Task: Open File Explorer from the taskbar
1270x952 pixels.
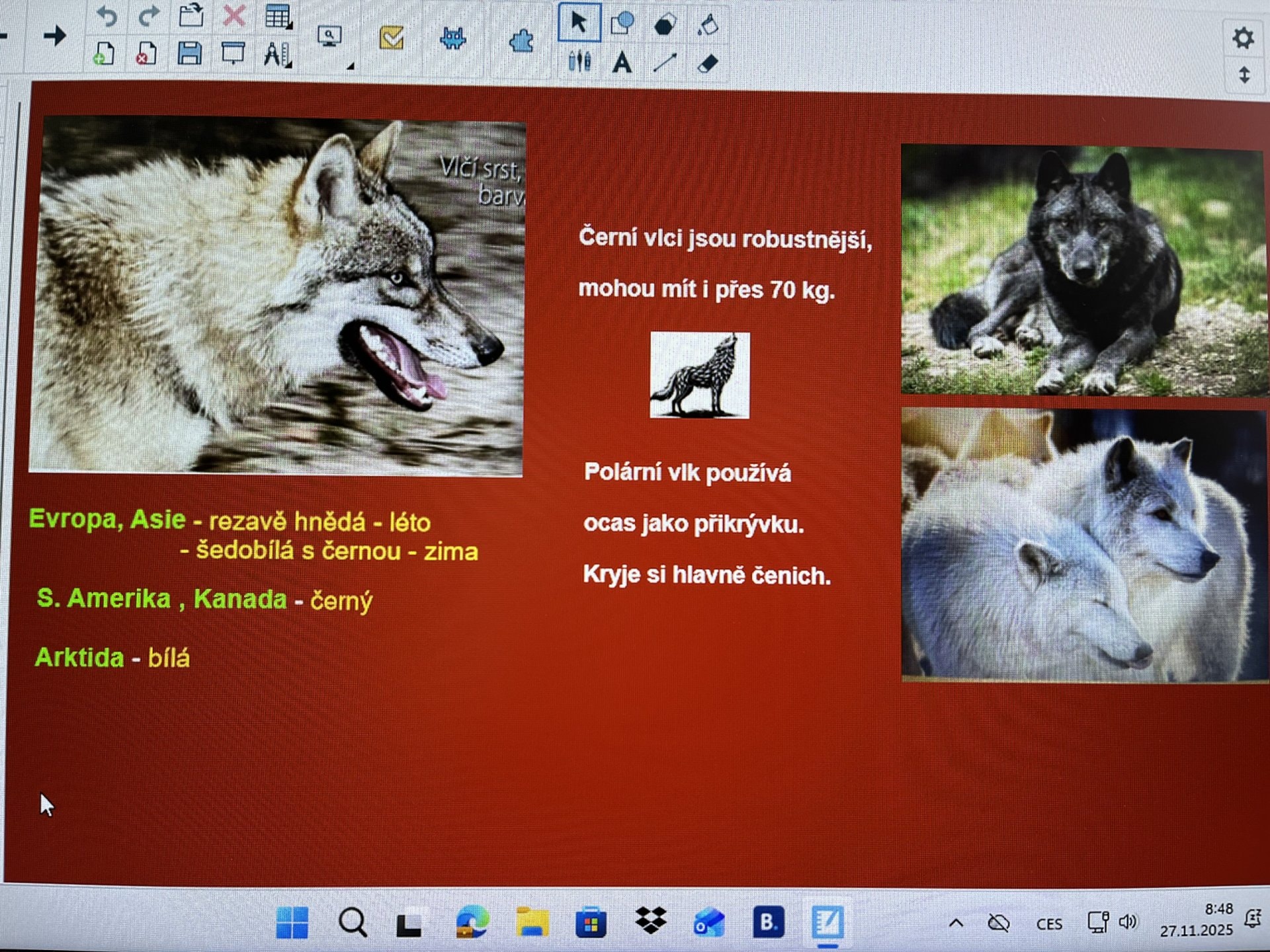Action: [x=532, y=922]
